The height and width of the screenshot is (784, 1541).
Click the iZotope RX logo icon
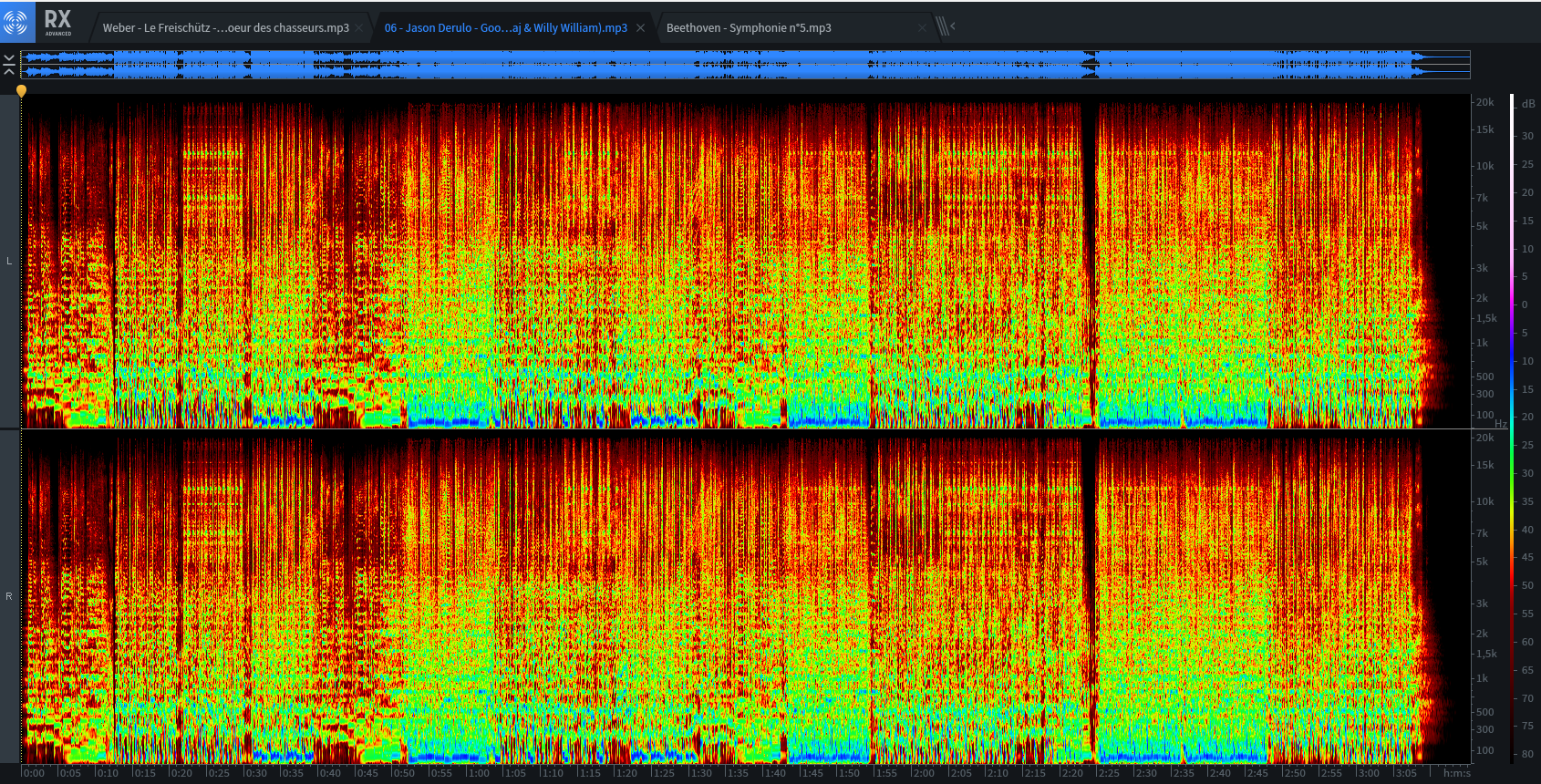(x=16, y=22)
